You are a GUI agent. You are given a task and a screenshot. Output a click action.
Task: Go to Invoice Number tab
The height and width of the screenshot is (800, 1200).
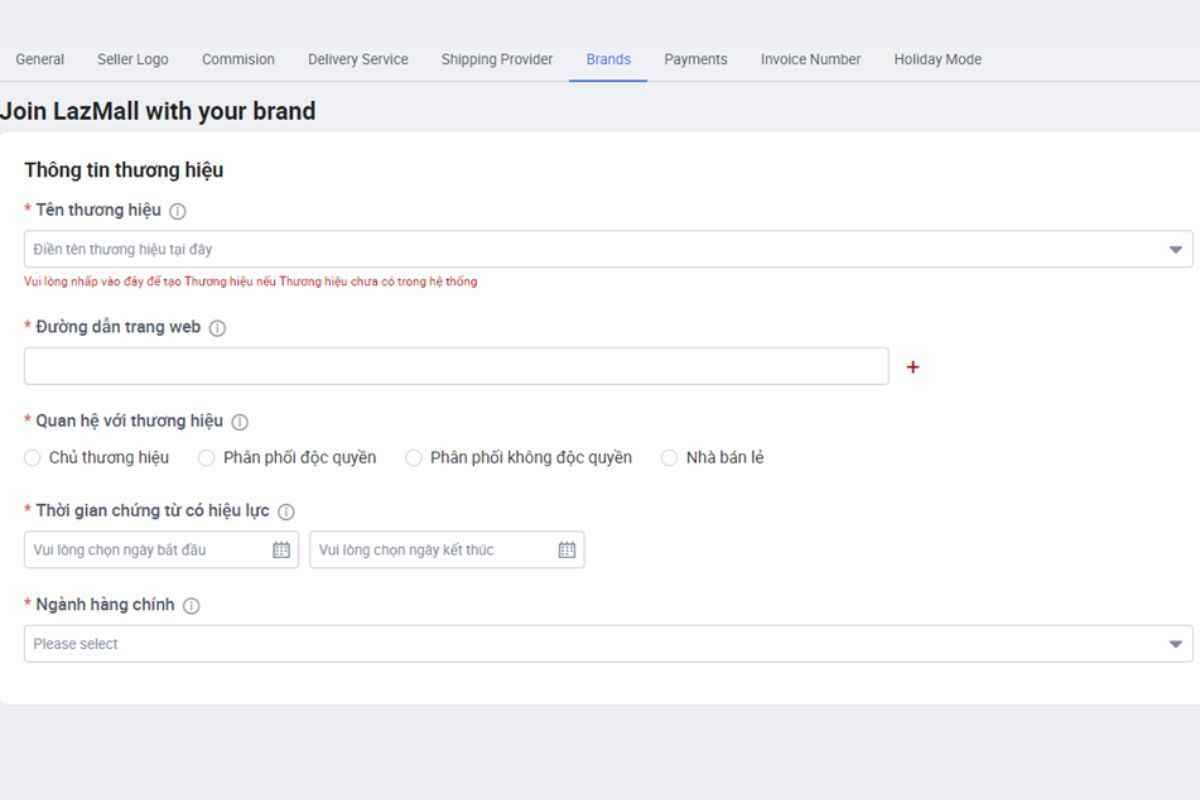811,60
